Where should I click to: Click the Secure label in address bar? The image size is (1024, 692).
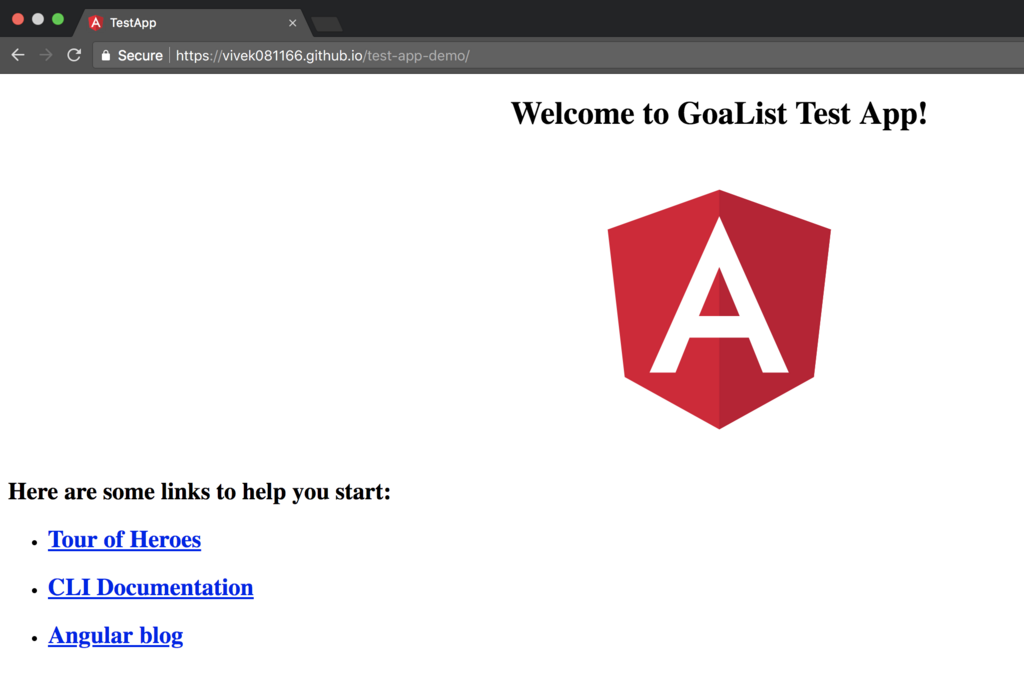pyautogui.click(x=140, y=55)
